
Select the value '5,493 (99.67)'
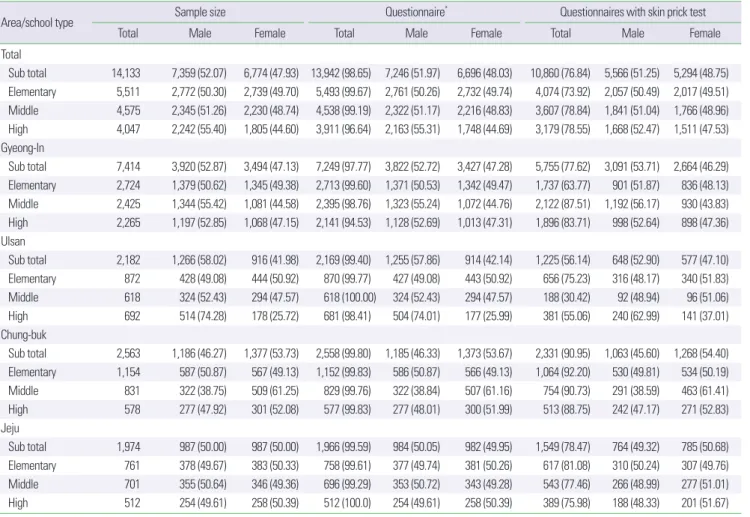(343, 91)
